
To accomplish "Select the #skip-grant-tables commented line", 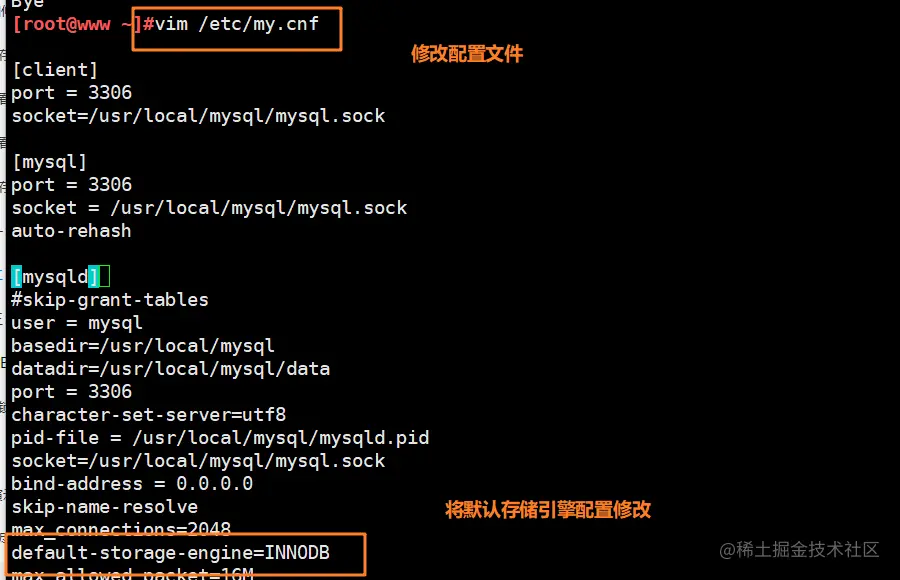I will tap(110, 300).
